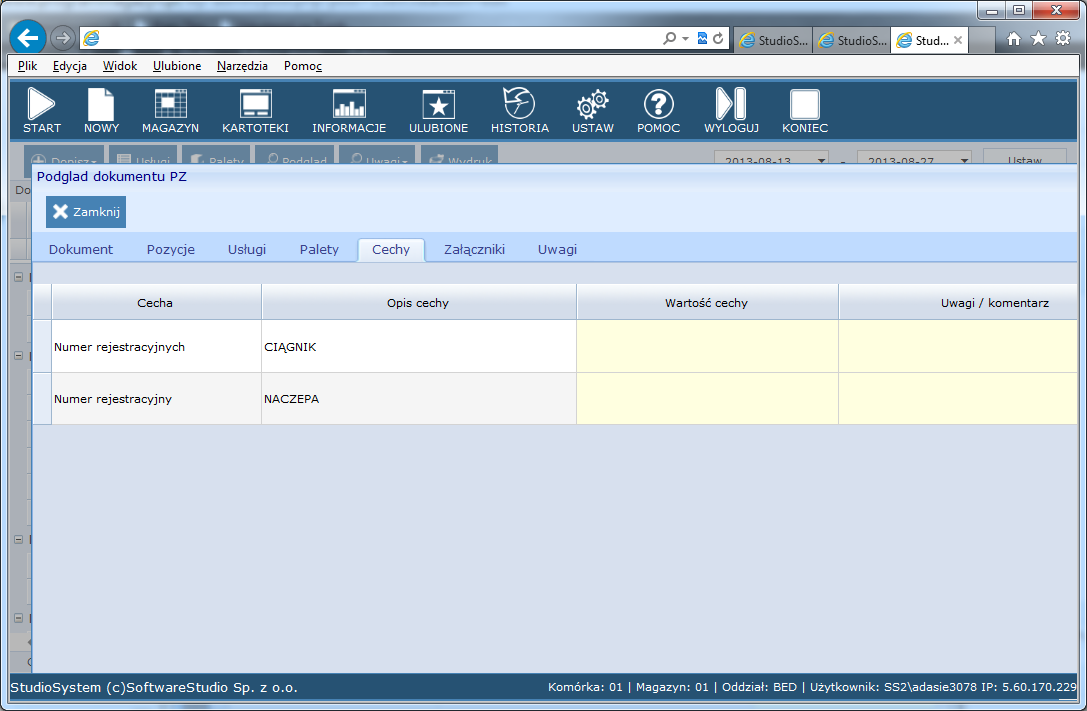1087x711 pixels.
Task: Click Wartość cechy cell for CIĄGNIK
Action: pyautogui.click(x=707, y=347)
